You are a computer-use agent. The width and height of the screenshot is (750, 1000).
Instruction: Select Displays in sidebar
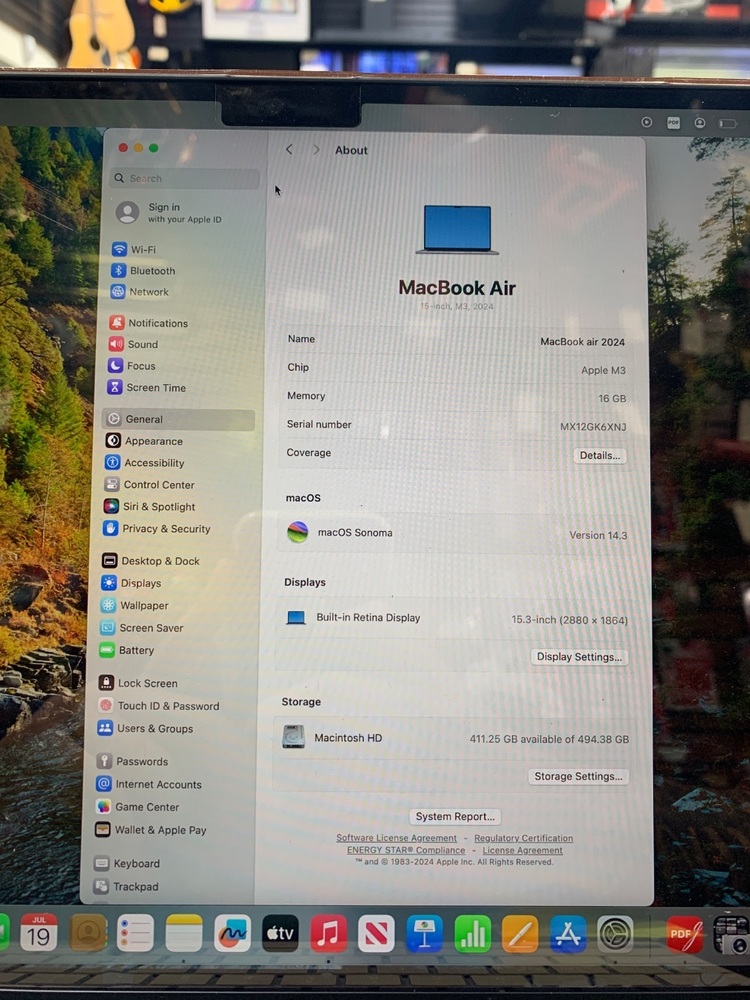coord(131,583)
